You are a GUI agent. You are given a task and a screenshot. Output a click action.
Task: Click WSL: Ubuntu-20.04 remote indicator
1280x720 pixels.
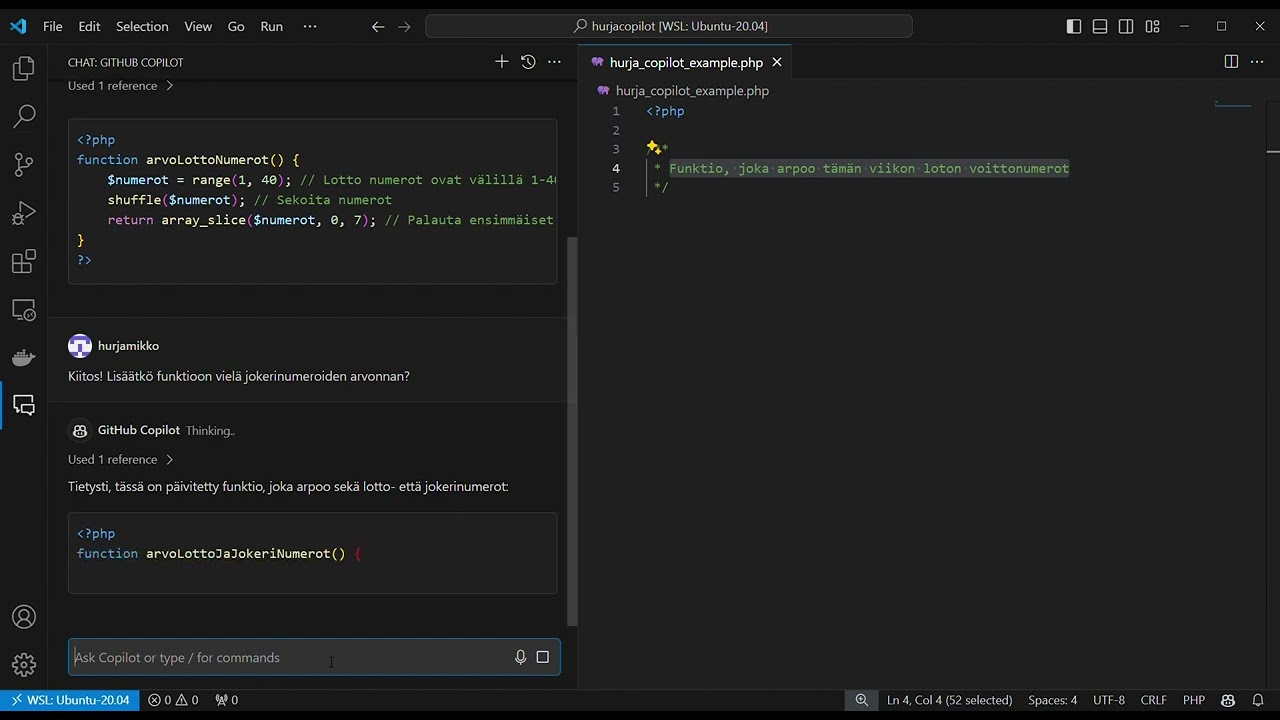coord(69,700)
